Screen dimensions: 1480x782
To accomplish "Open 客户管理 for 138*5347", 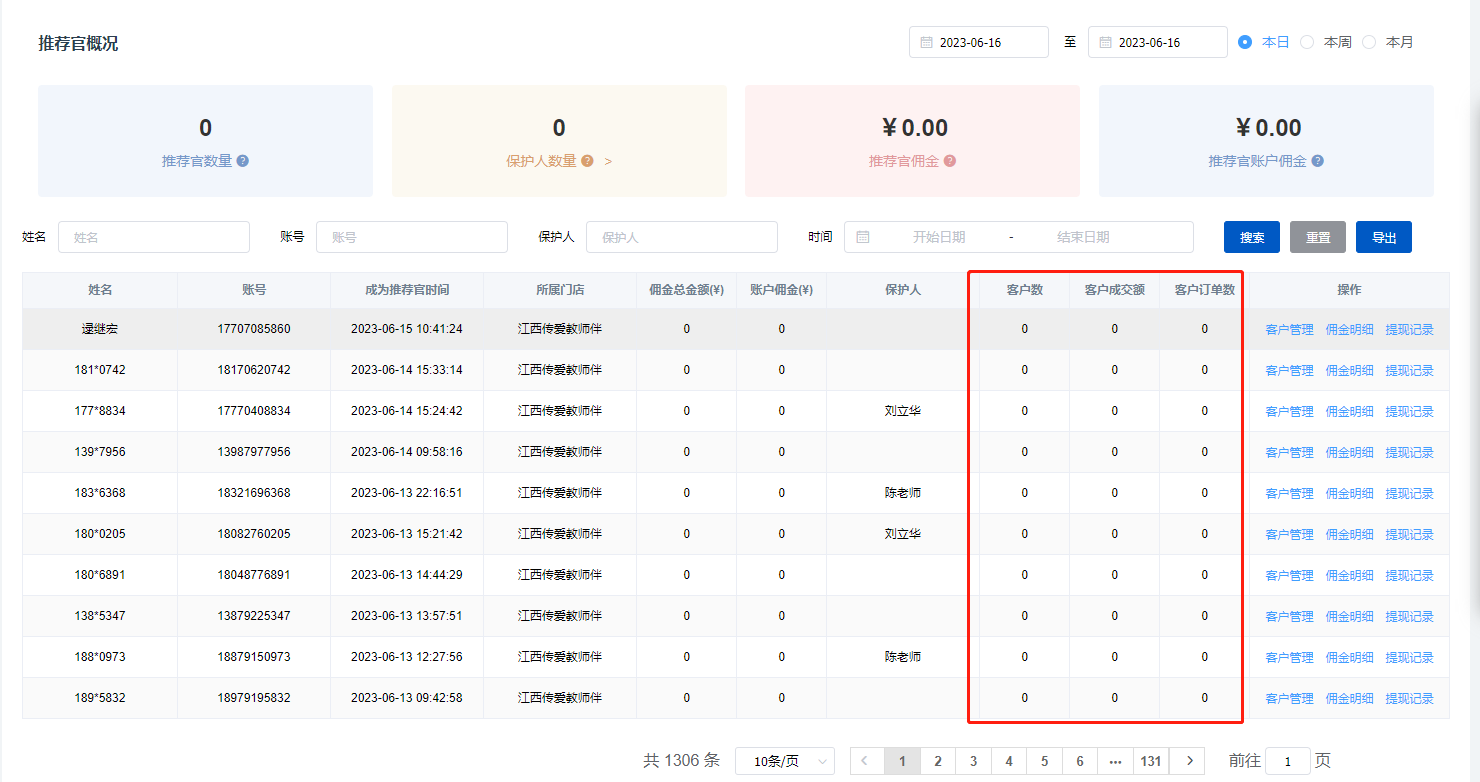I will pyautogui.click(x=1289, y=616).
